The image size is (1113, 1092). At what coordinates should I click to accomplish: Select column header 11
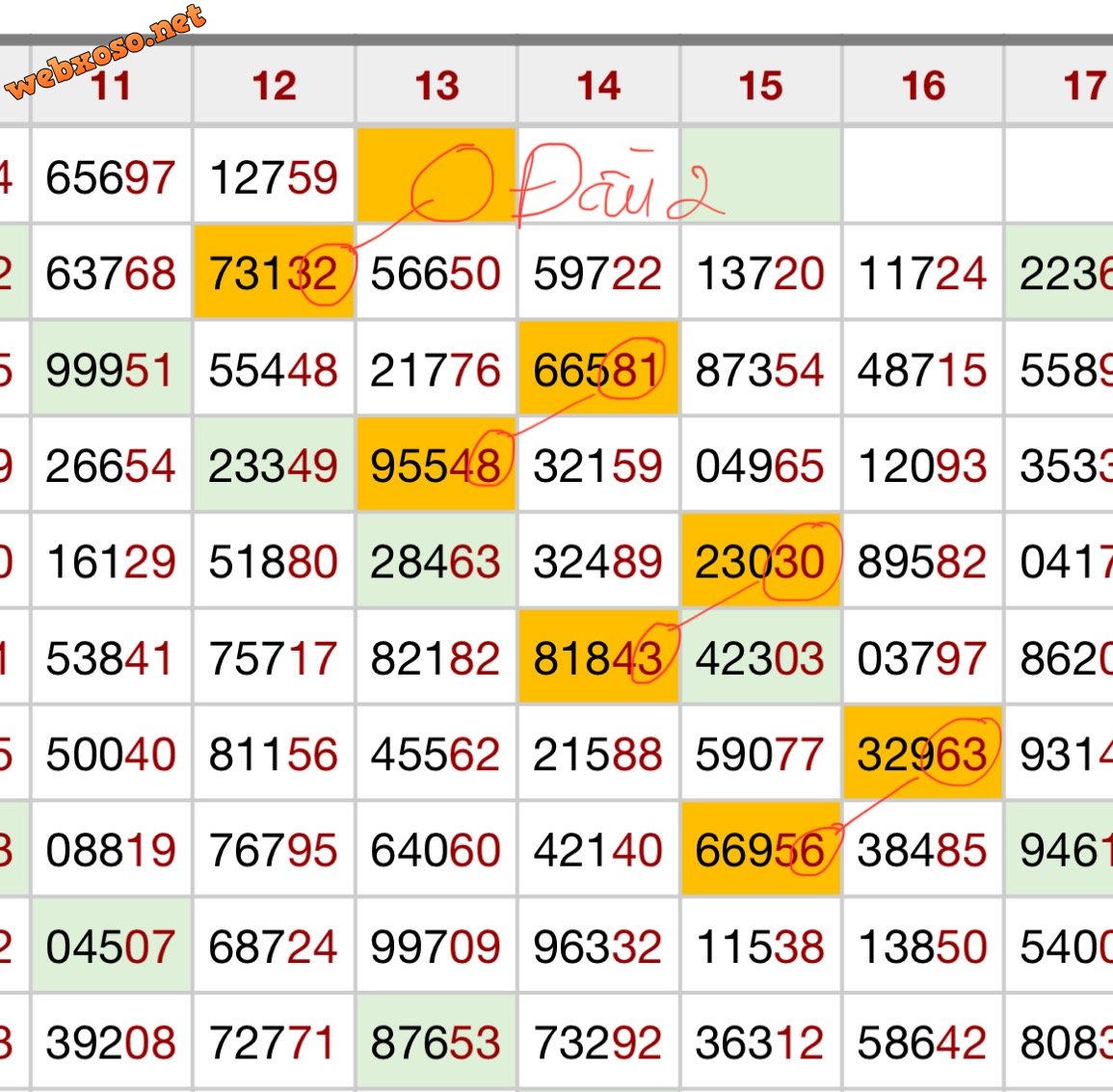[x=111, y=86]
